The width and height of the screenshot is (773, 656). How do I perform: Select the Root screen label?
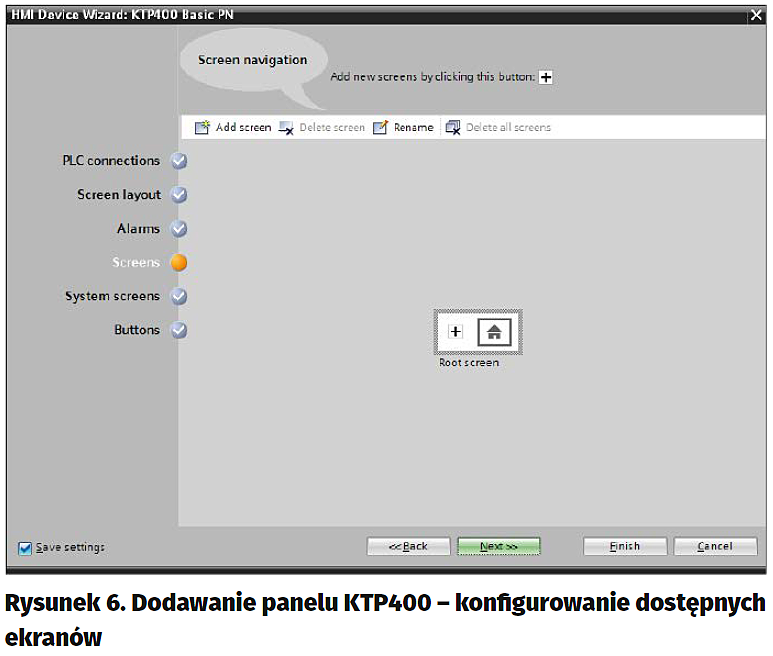[x=469, y=363]
